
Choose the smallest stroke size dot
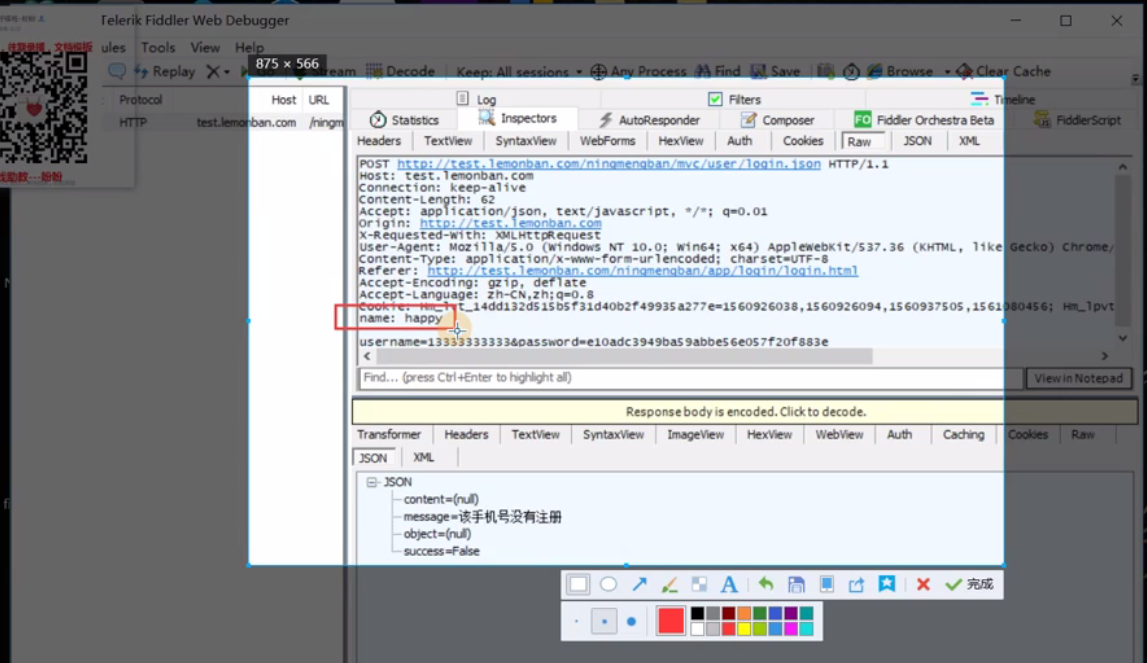click(x=576, y=621)
